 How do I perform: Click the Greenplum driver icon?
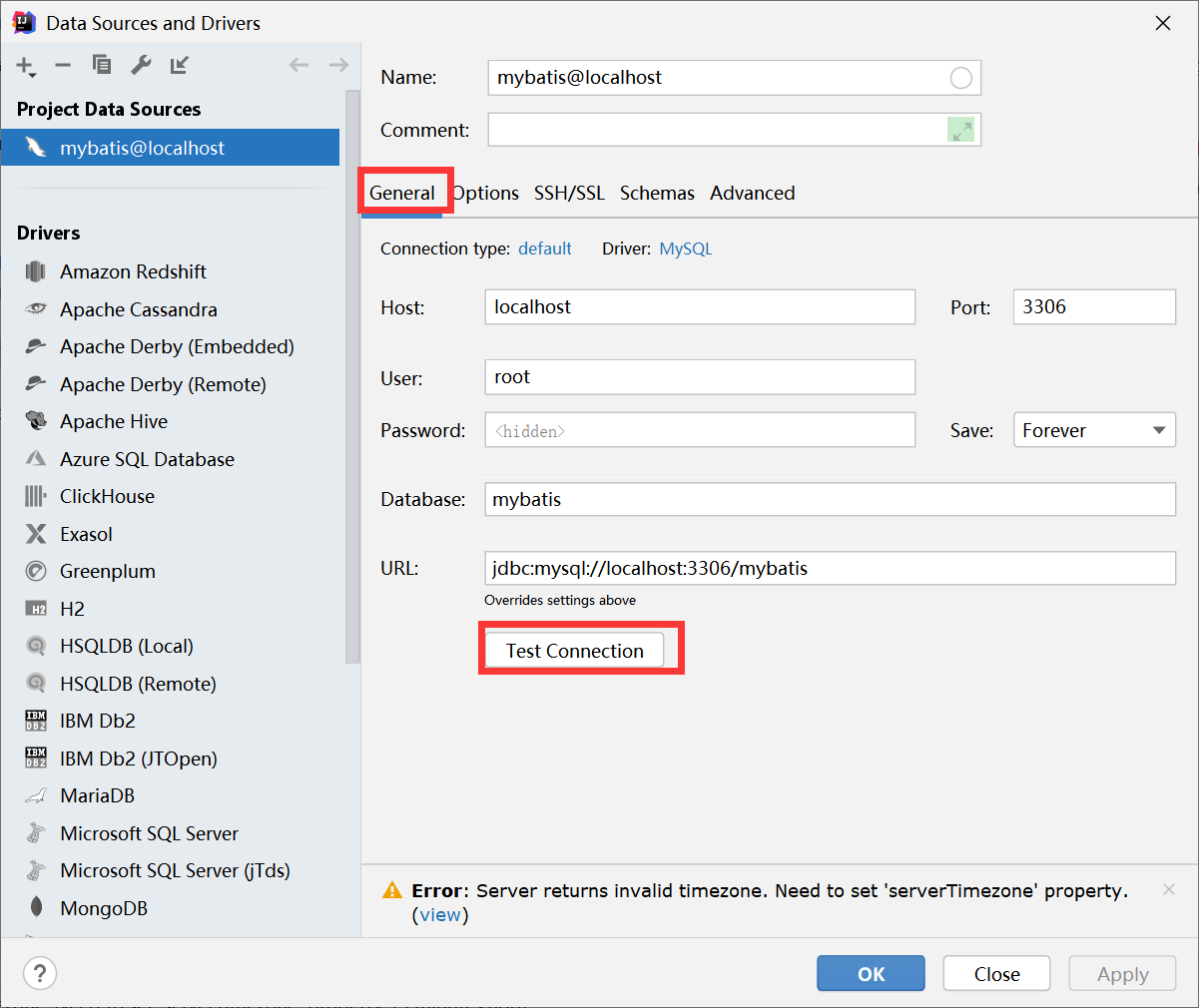coord(36,571)
